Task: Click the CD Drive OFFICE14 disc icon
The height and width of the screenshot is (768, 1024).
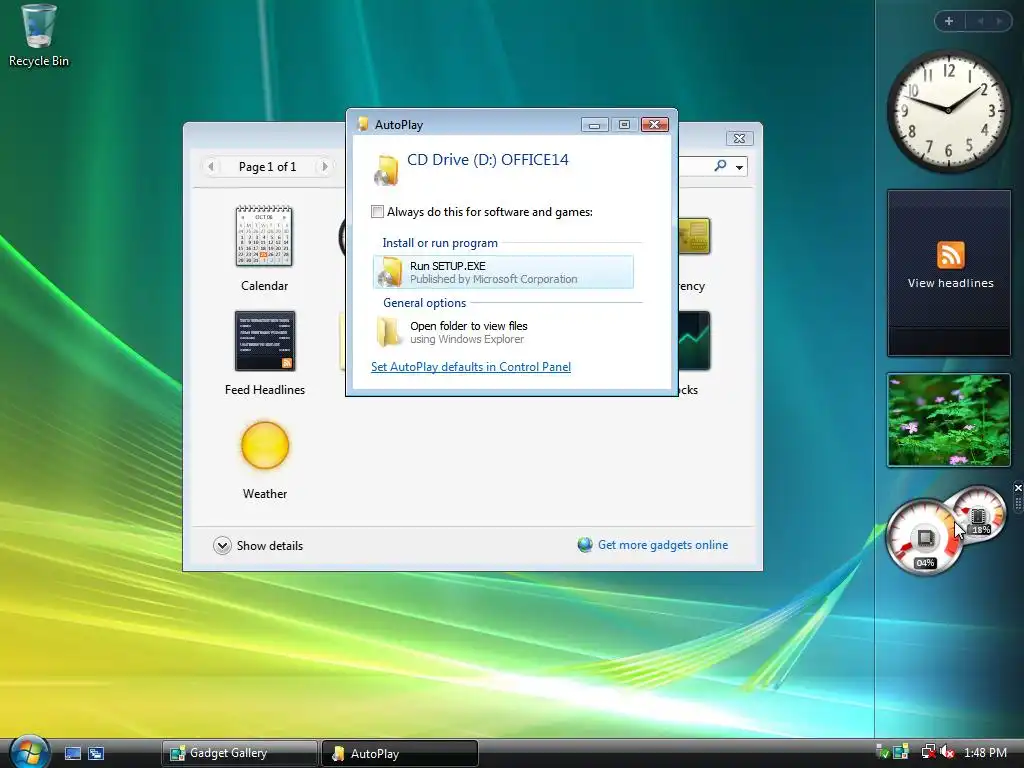Action: pyautogui.click(x=386, y=169)
